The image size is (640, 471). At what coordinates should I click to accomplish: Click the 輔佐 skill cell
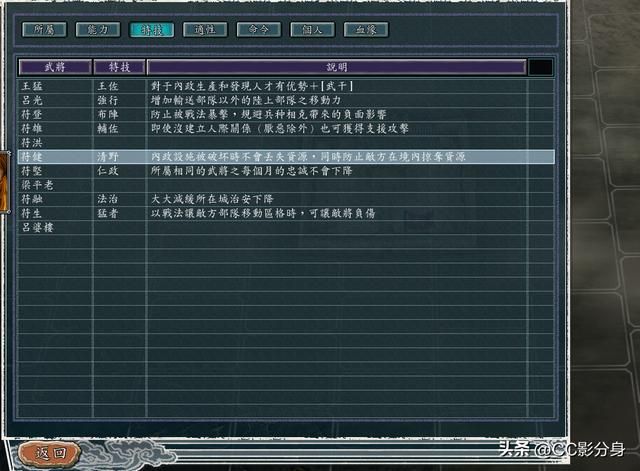point(108,129)
